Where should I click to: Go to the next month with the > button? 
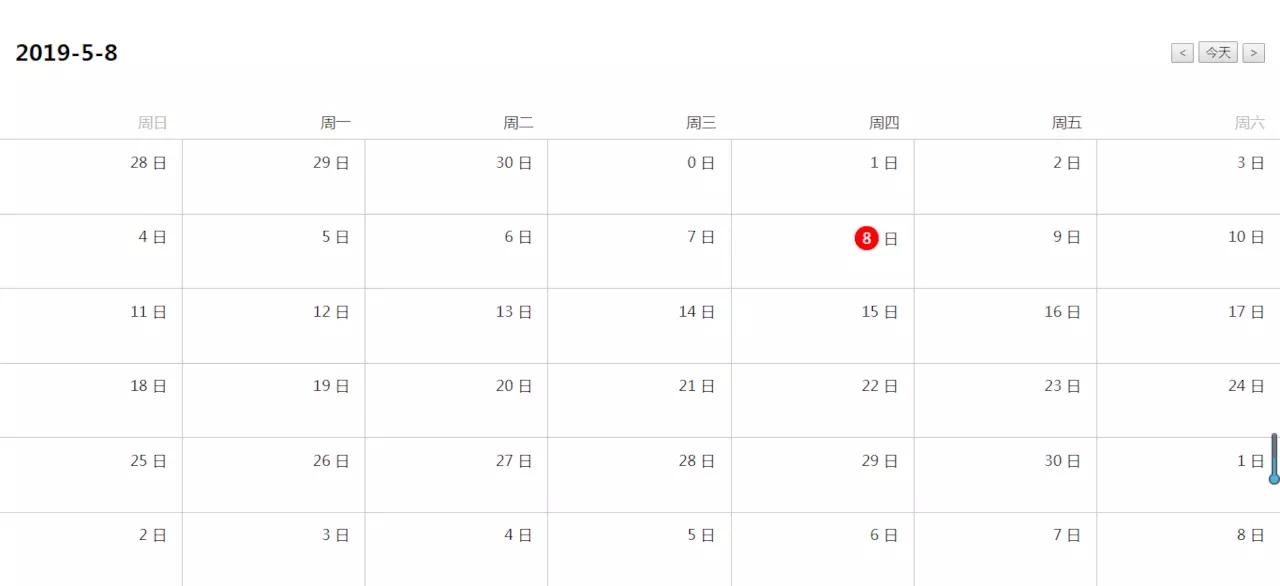[x=1253, y=53]
